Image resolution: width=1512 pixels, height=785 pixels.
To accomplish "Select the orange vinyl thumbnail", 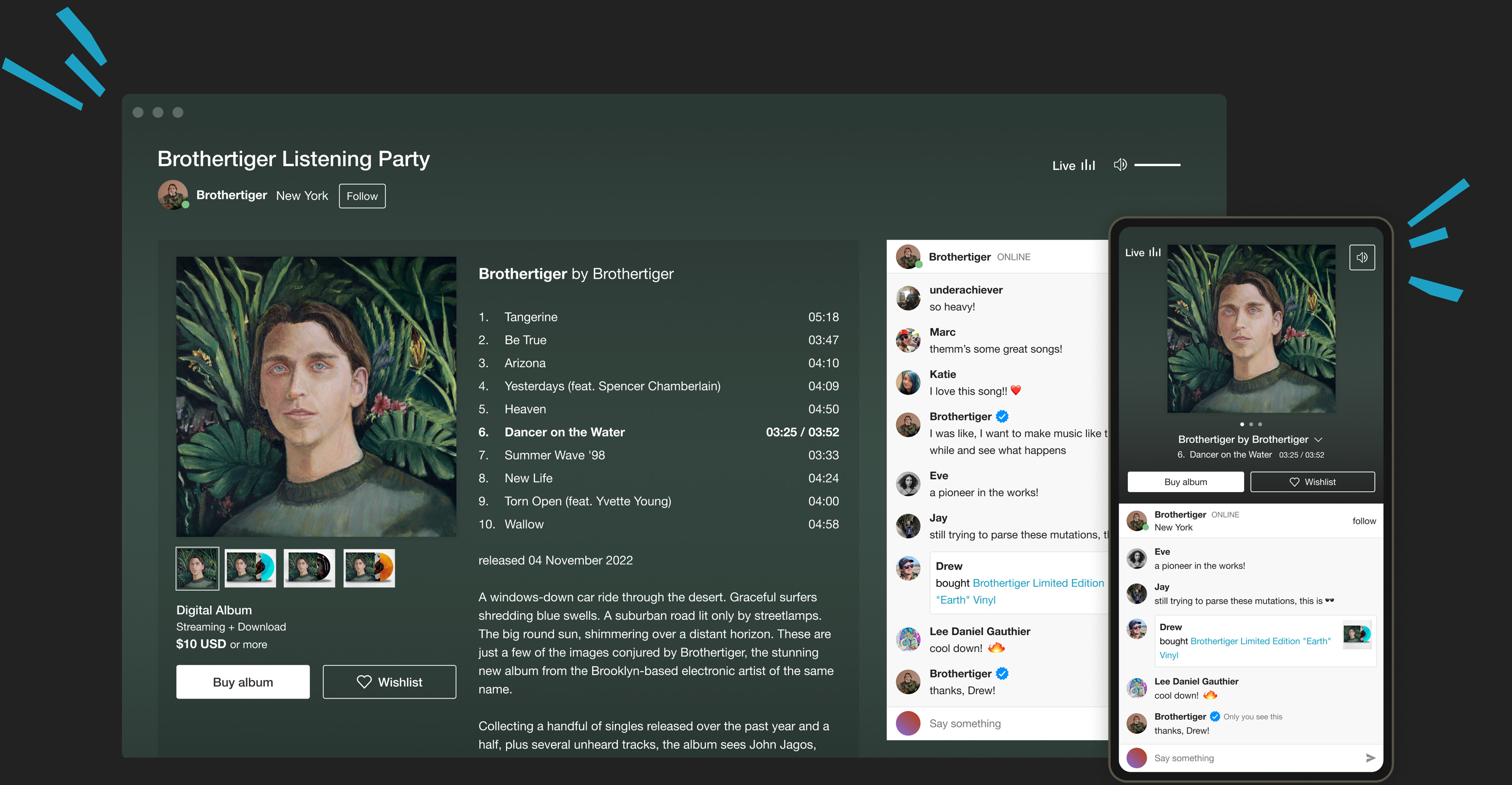I will [x=369, y=569].
